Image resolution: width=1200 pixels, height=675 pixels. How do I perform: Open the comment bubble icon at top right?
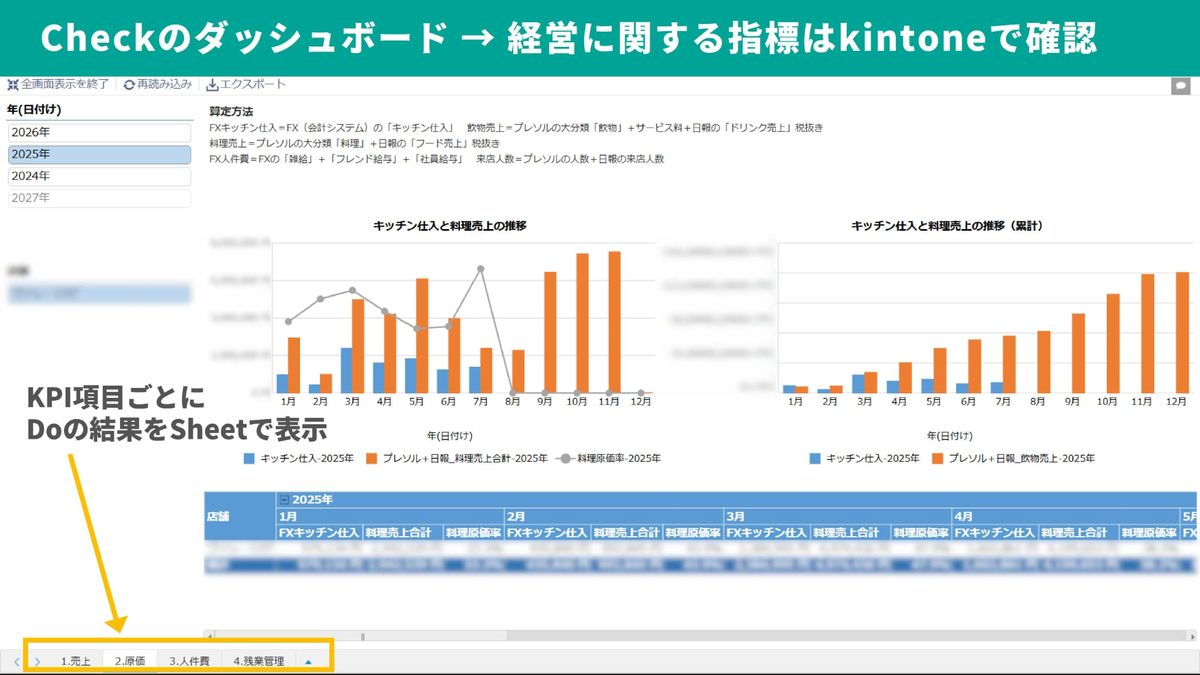[1180, 86]
